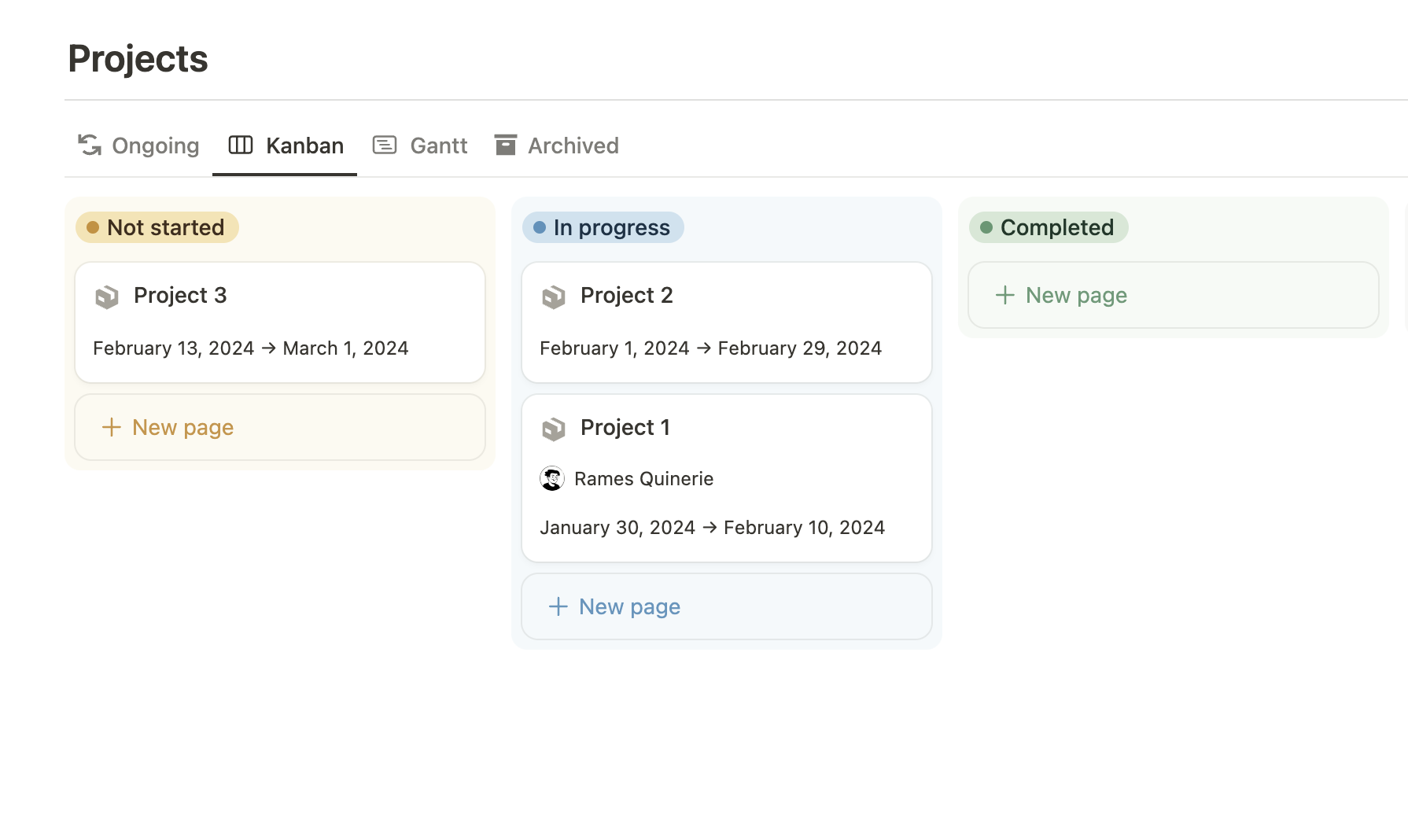Click the Archived box icon

tap(505, 145)
